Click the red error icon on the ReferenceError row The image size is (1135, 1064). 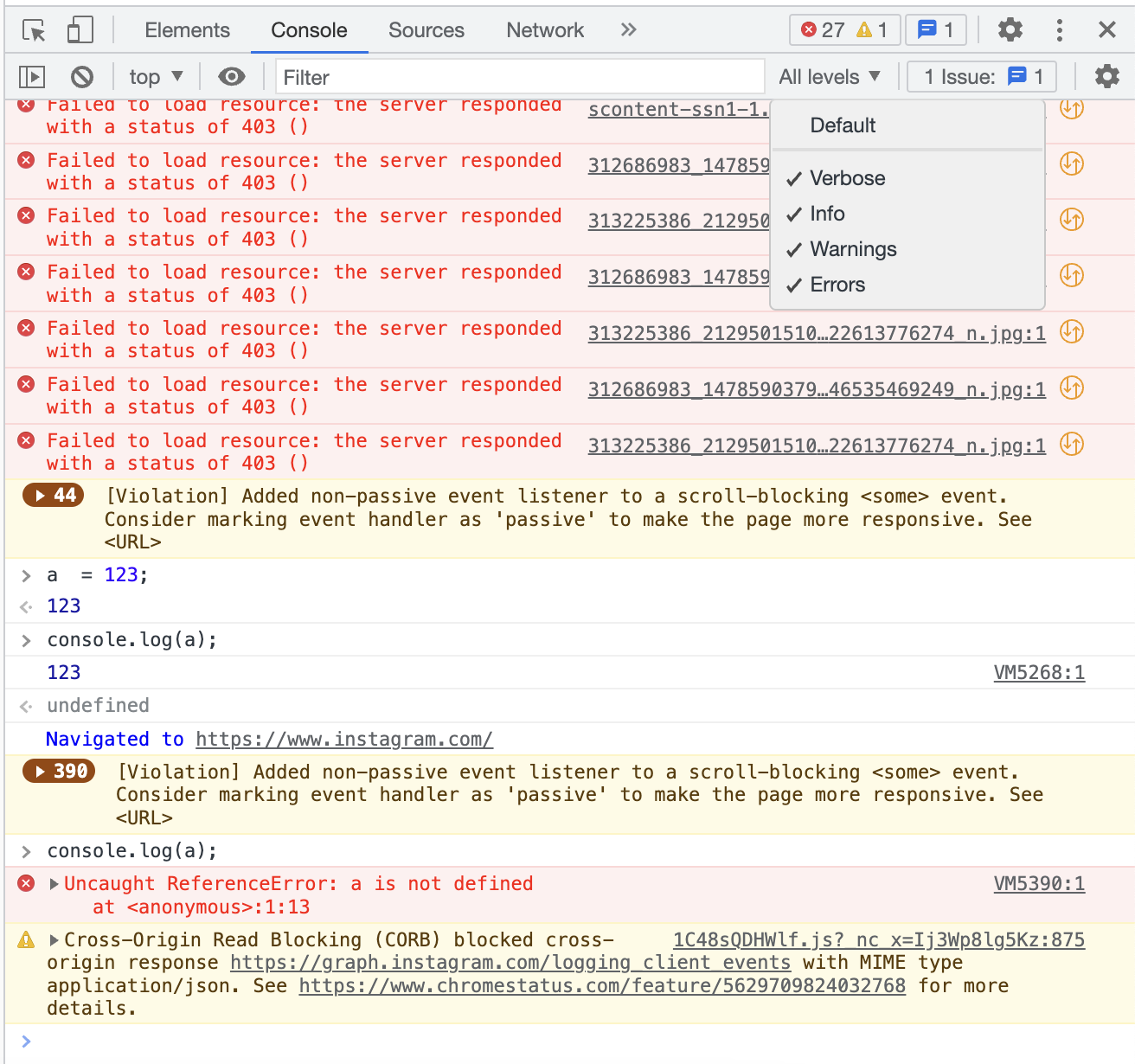(x=27, y=883)
